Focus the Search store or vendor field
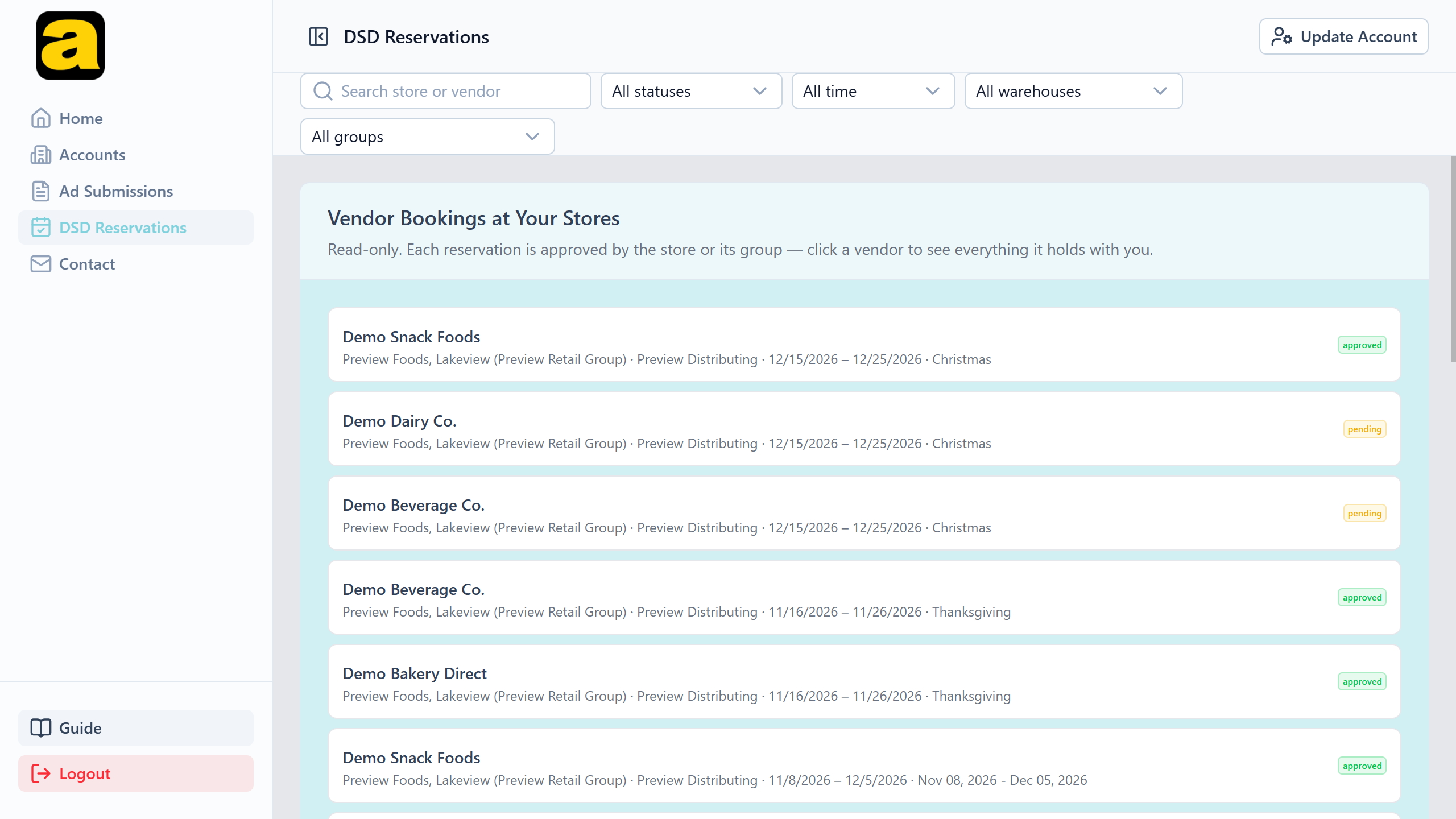 click(446, 91)
